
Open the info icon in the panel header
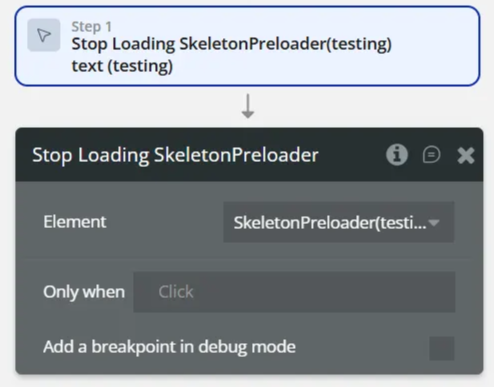[x=397, y=155]
